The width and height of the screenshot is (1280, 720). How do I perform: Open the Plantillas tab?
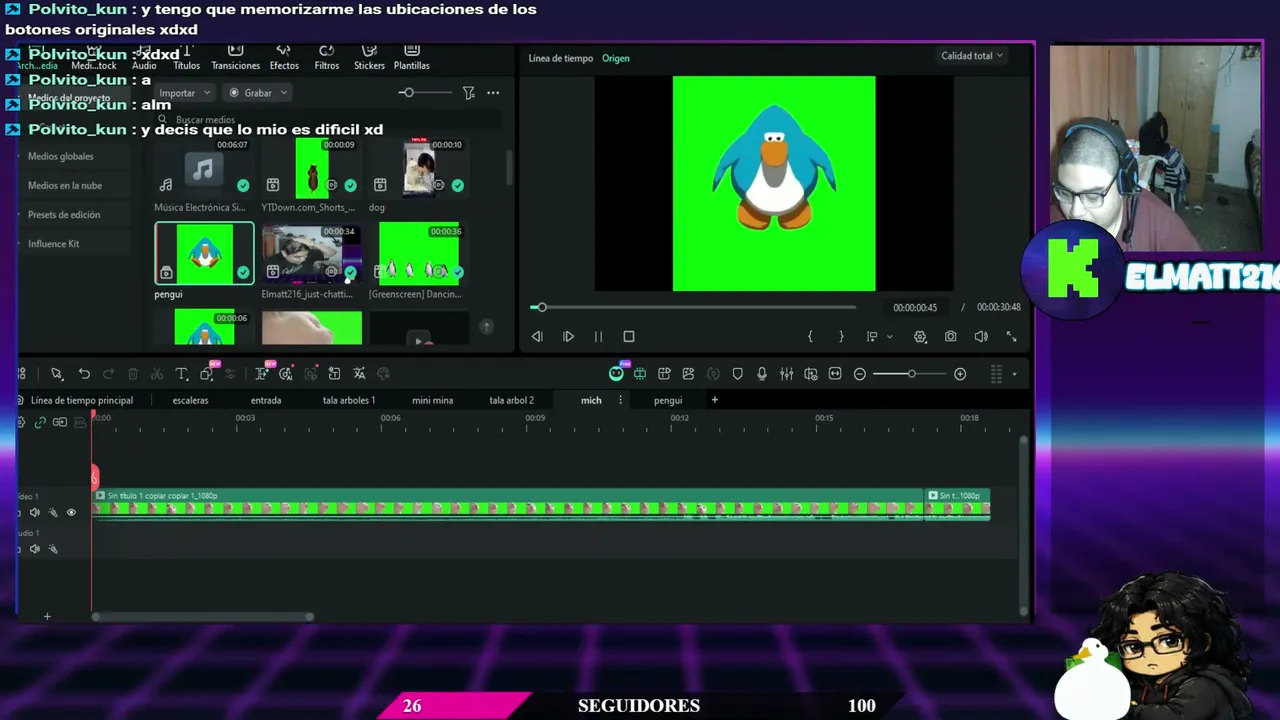coord(412,58)
